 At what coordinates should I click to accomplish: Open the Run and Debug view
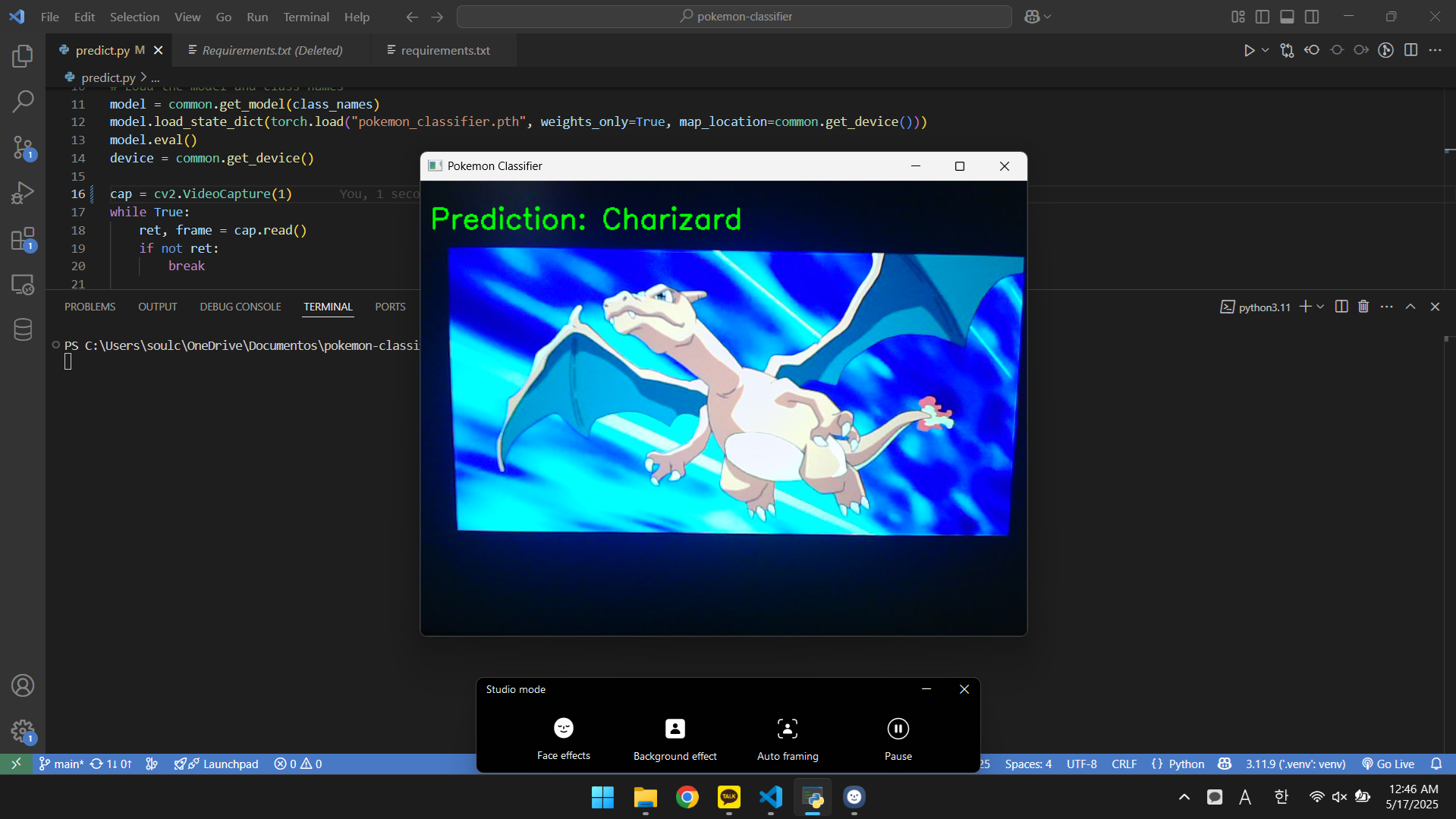coord(23,193)
